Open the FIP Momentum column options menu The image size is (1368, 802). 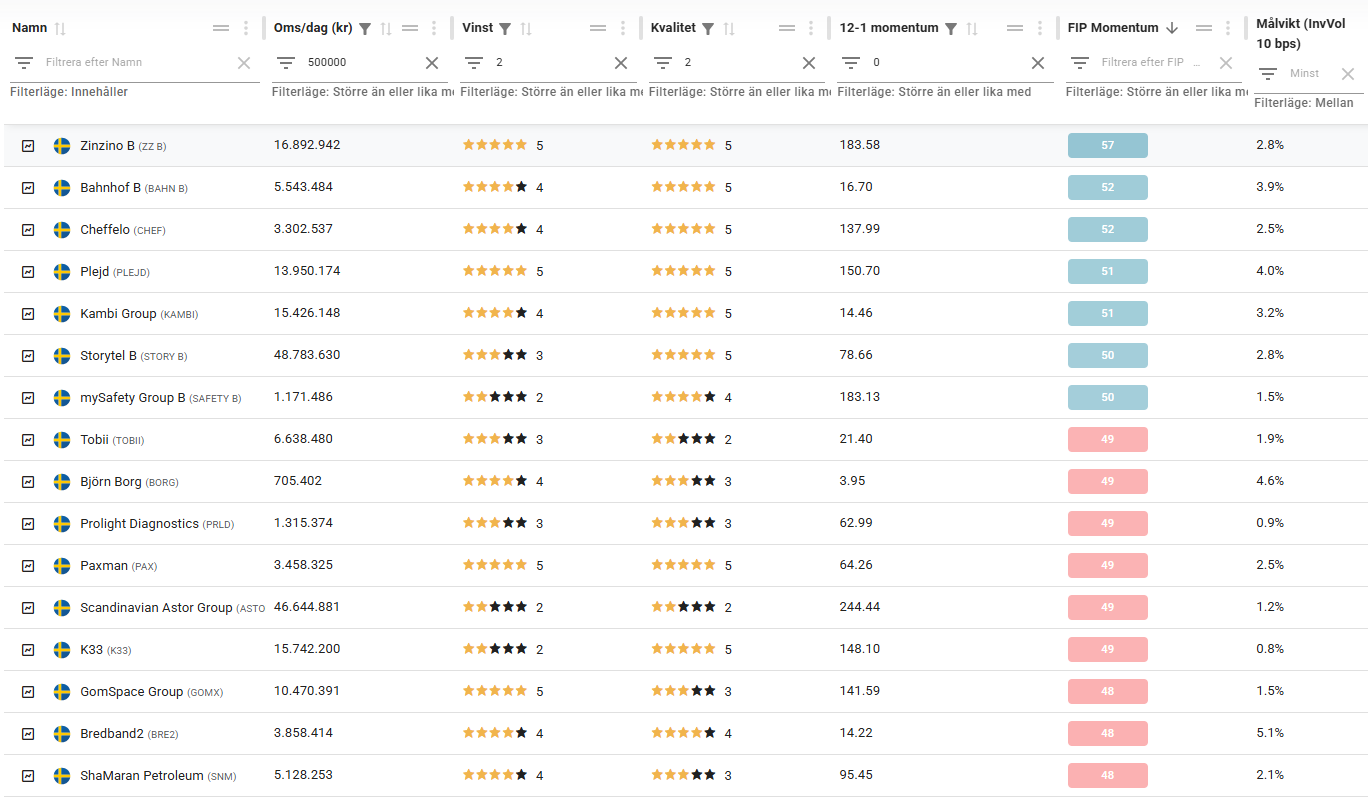pyautogui.click(x=1228, y=29)
